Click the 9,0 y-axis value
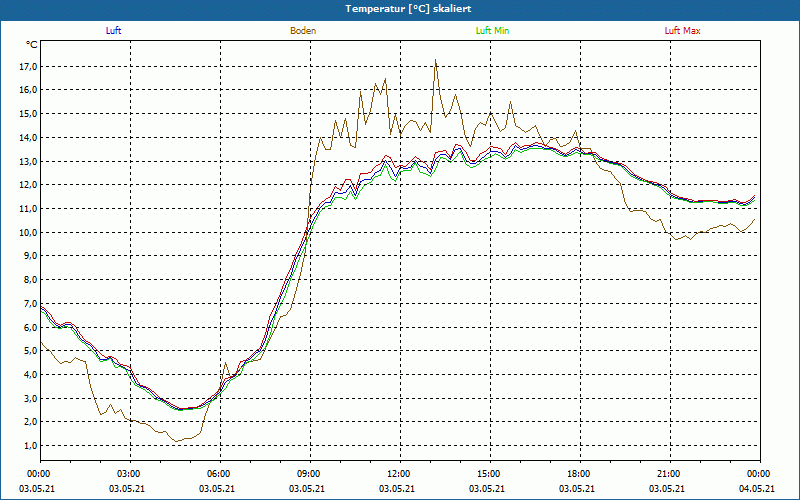The image size is (800, 500). pos(31,256)
